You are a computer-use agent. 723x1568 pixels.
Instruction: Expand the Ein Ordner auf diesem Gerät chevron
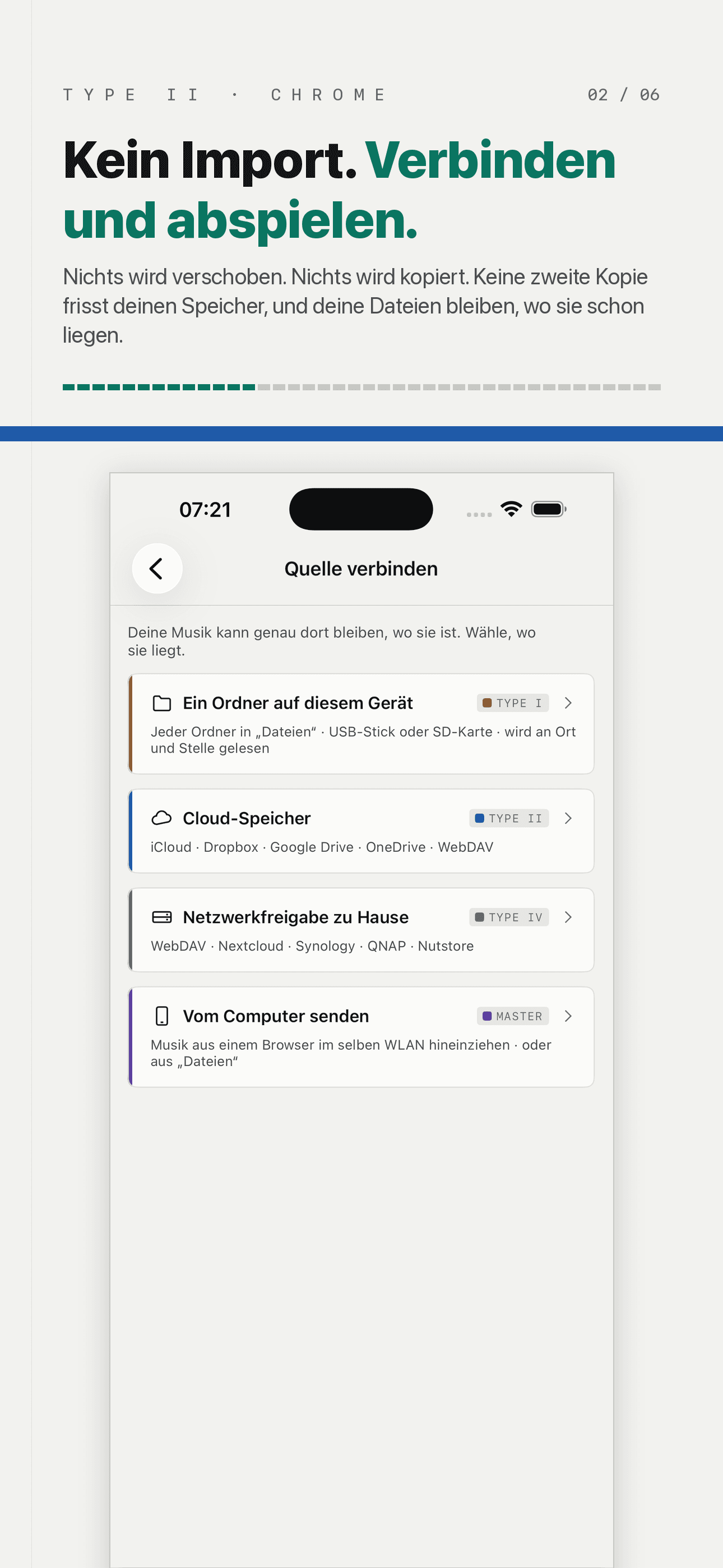click(568, 703)
